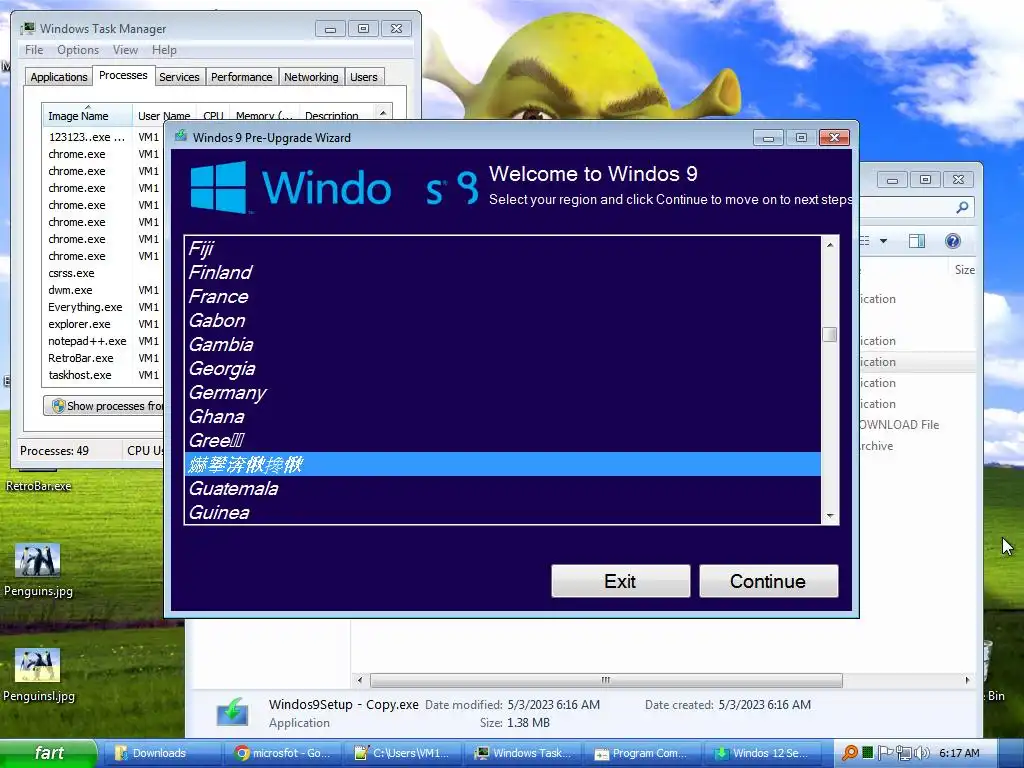Screen dimensions: 1024x768
Task: Switch to Windows Task Manager taskbar item
Action: coord(524,753)
